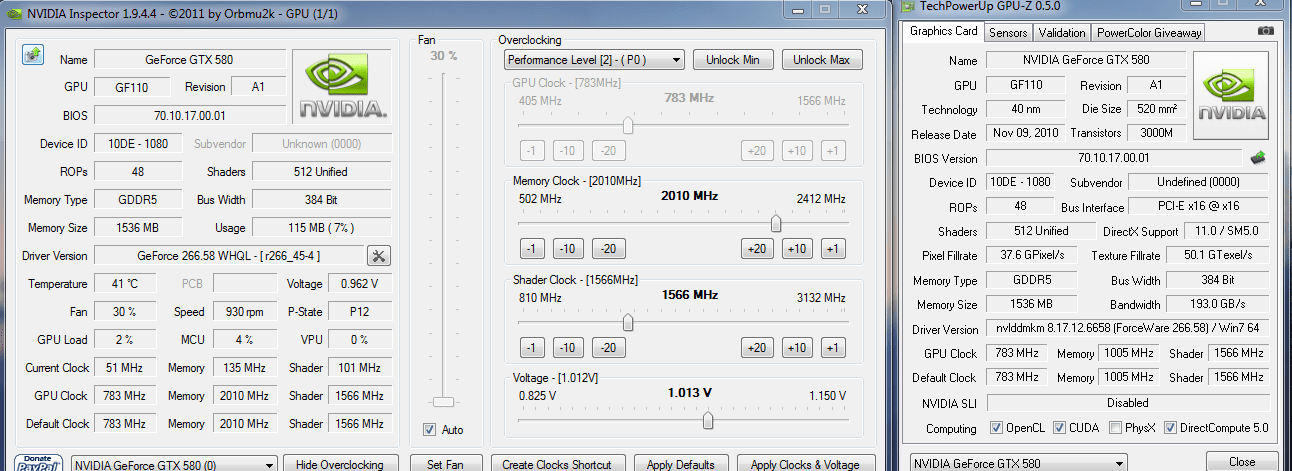The height and width of the screenshot is (471, 1292).
Task: Click the disabled GPU Clock slider thumb
Action: point(628,125)
